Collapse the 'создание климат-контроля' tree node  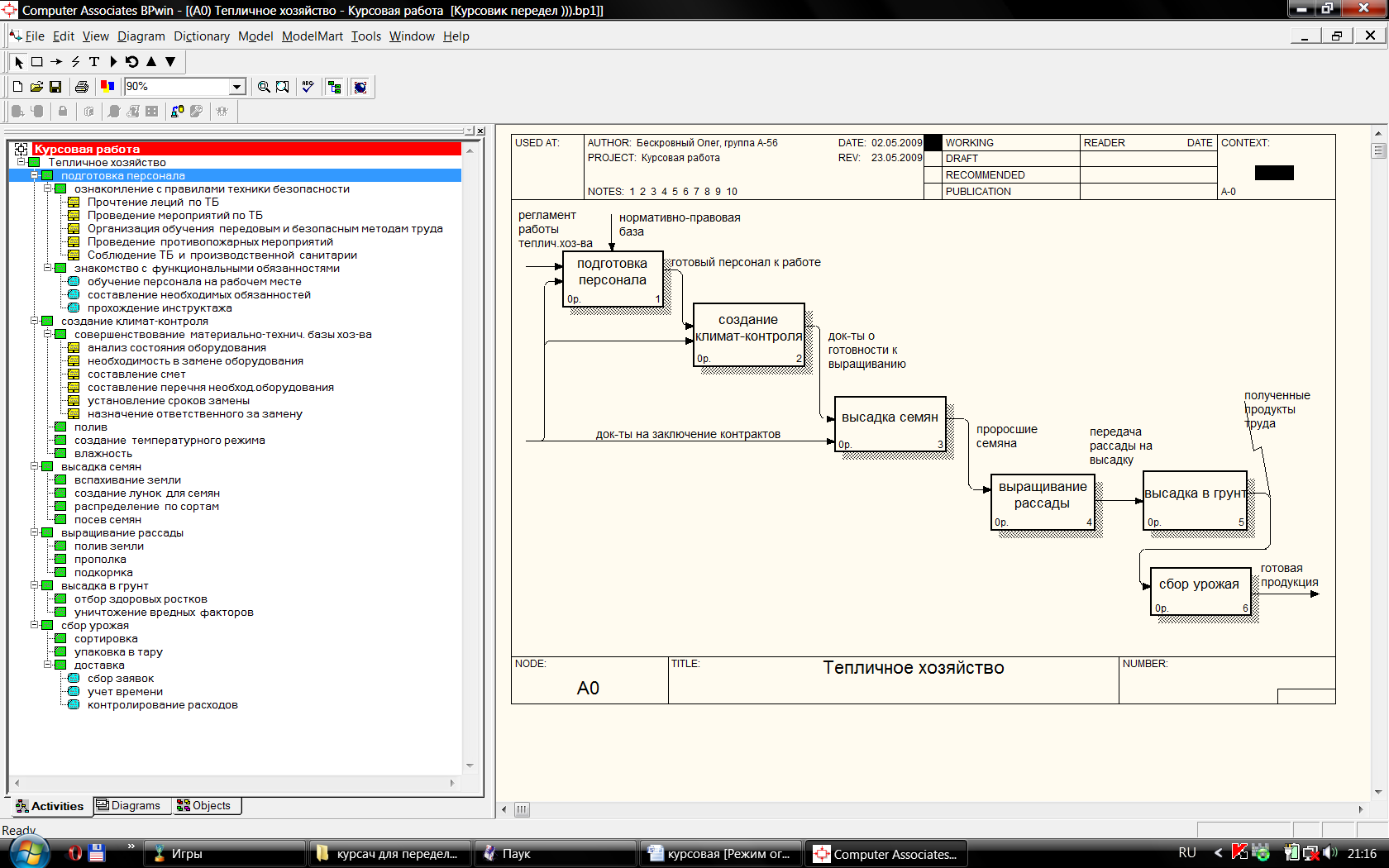tap(35, 321)
